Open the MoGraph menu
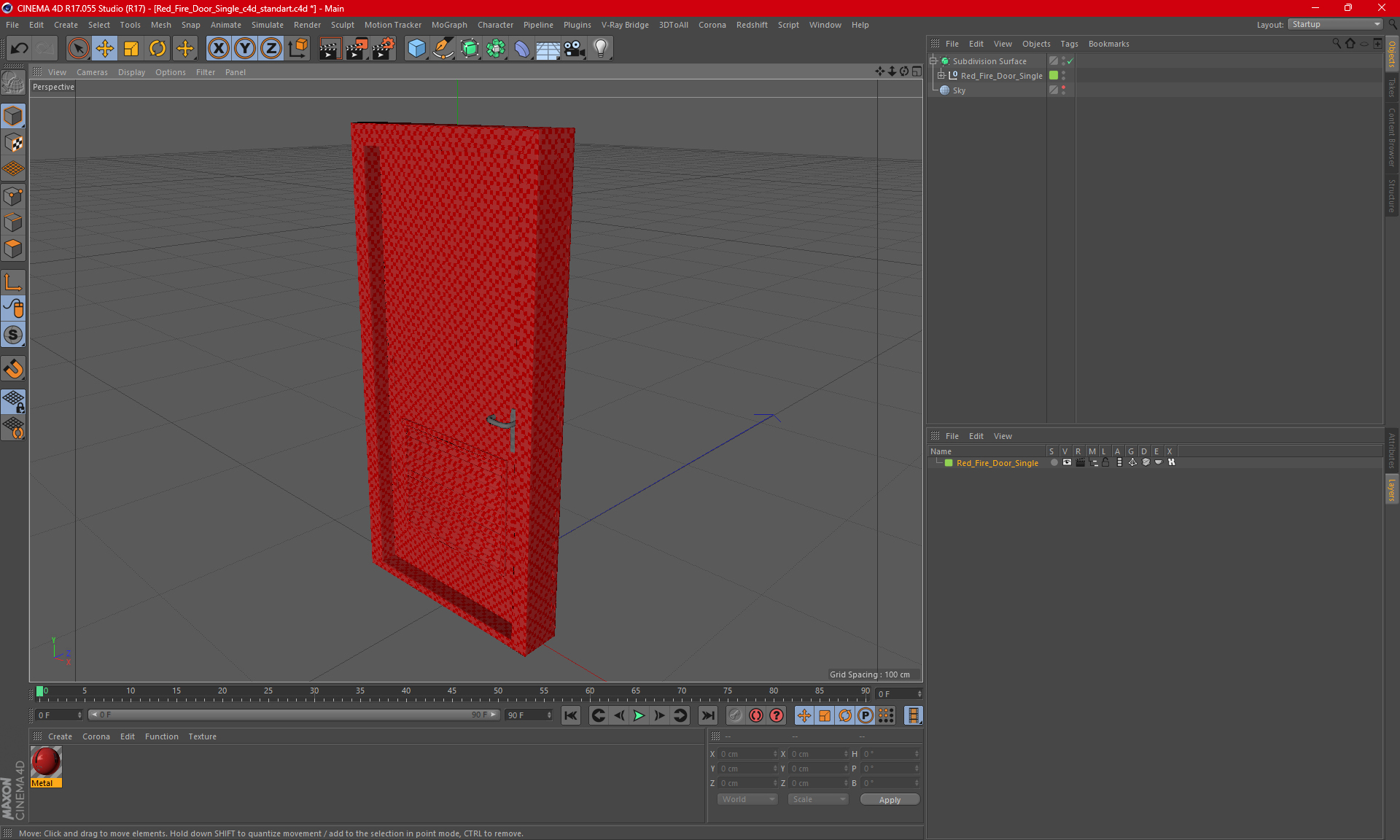This screenshot has width=1400, height=840. point(449,25)
